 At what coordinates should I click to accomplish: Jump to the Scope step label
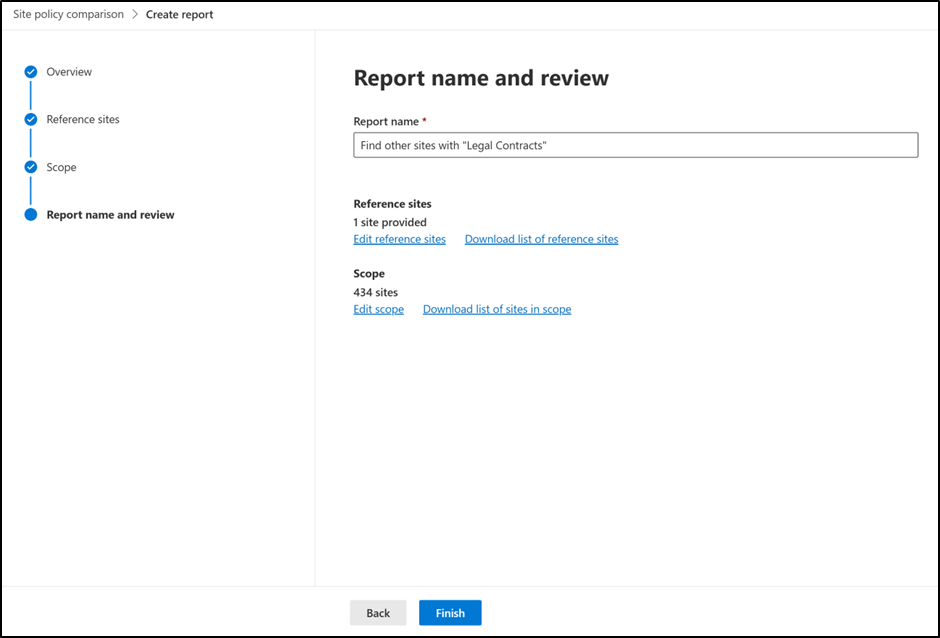coord(61,167)
